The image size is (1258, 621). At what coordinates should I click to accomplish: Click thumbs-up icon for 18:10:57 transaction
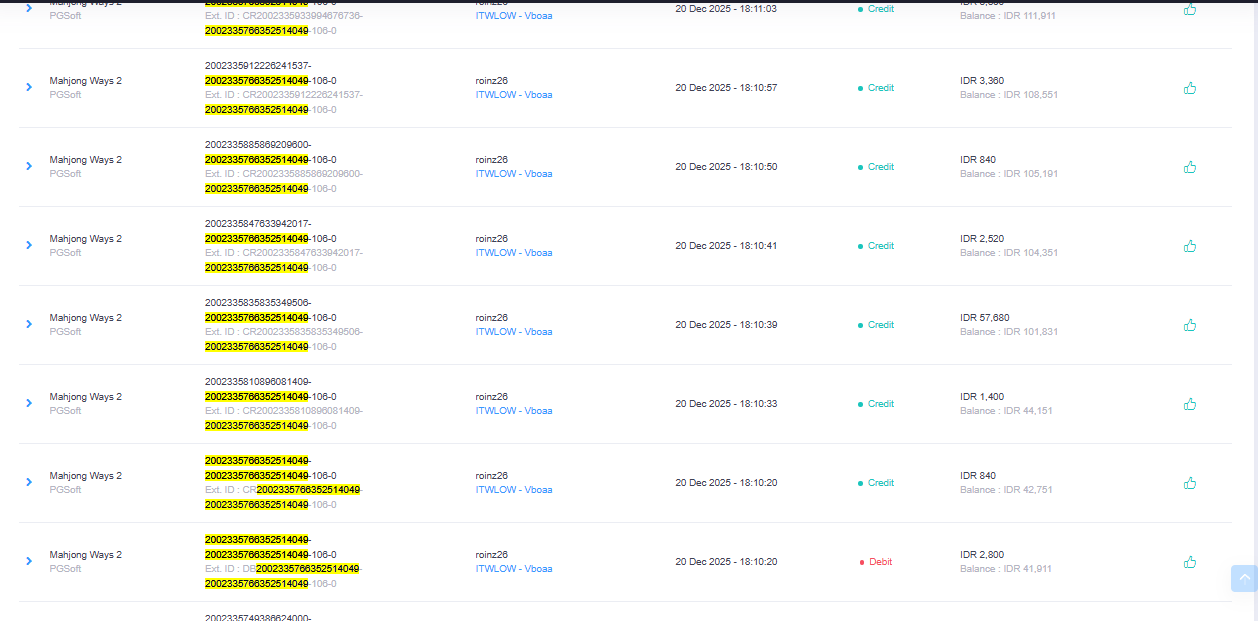tap(1190, 88)
